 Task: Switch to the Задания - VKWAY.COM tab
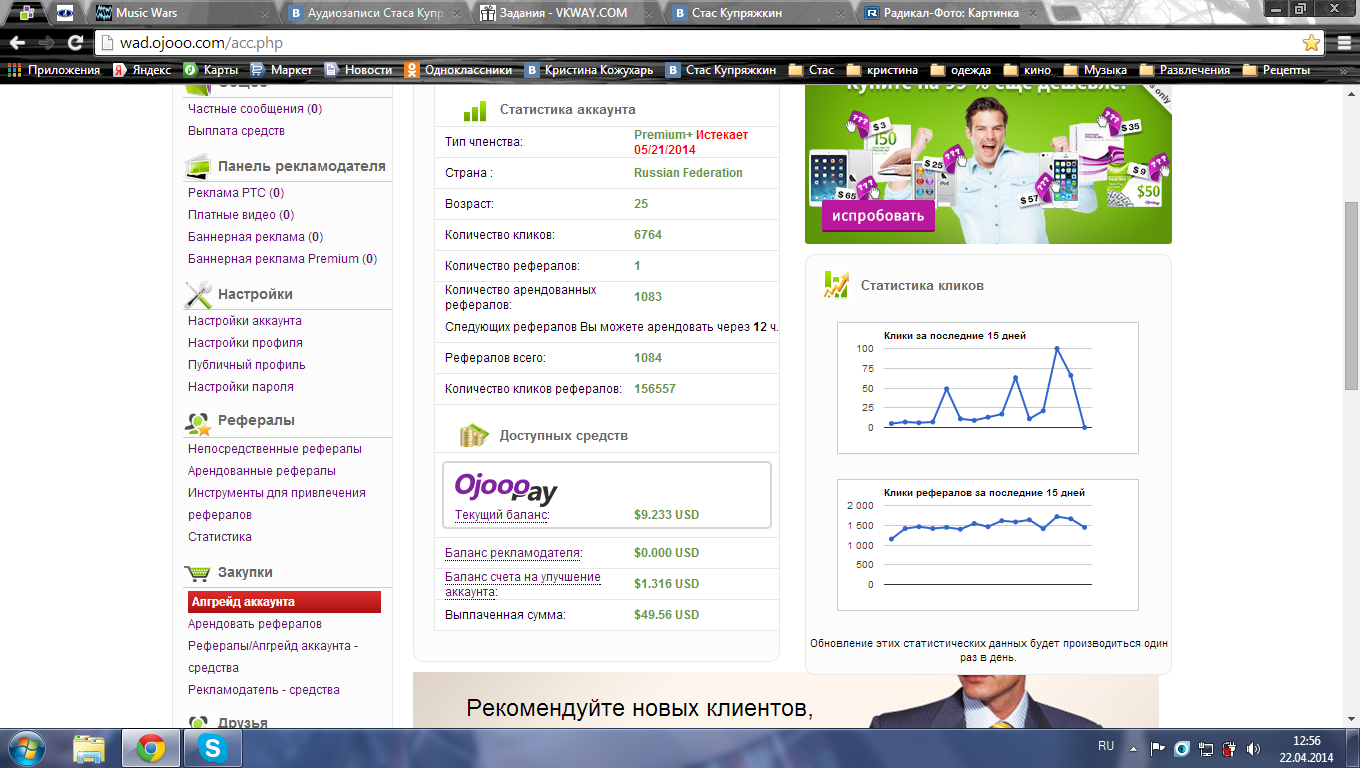[x=564, y=14]
